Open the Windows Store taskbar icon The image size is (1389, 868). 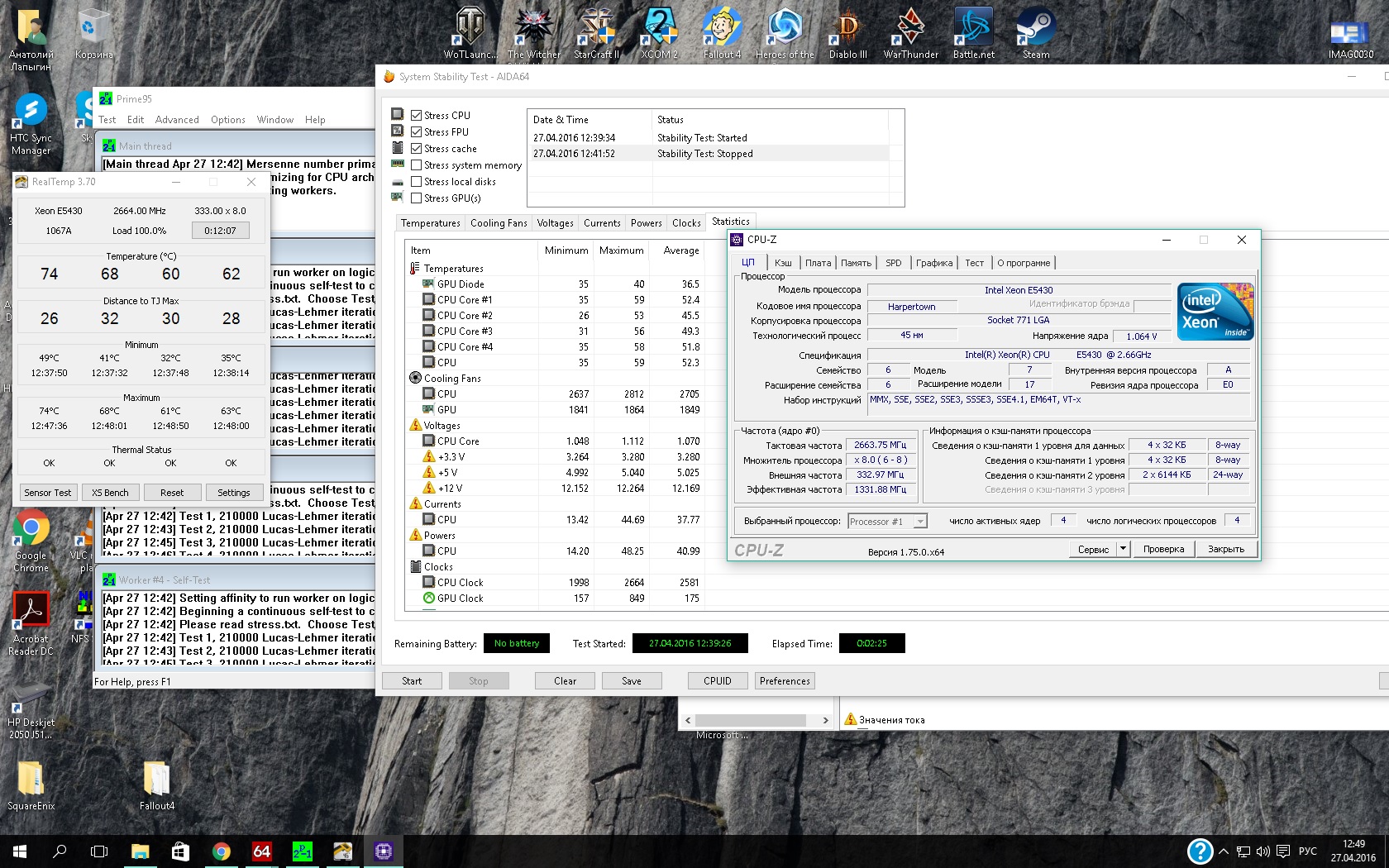pos(180,851)
